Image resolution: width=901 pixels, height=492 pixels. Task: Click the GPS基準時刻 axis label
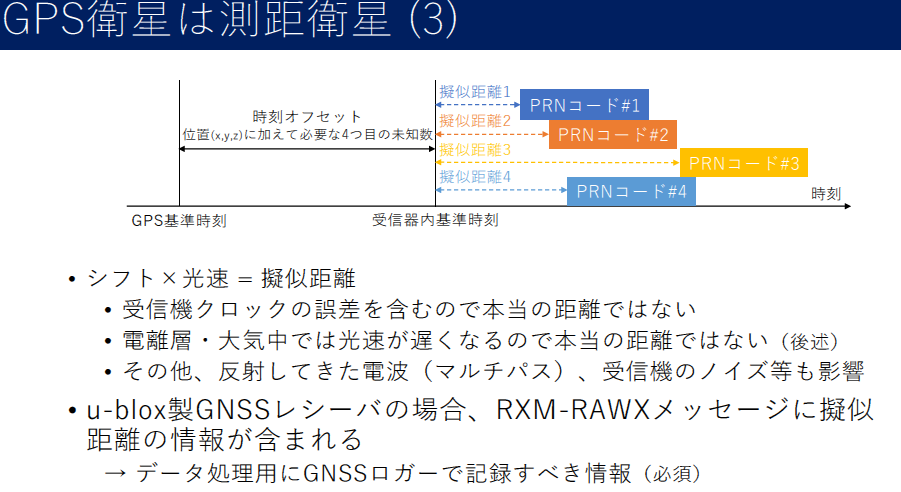179,220
